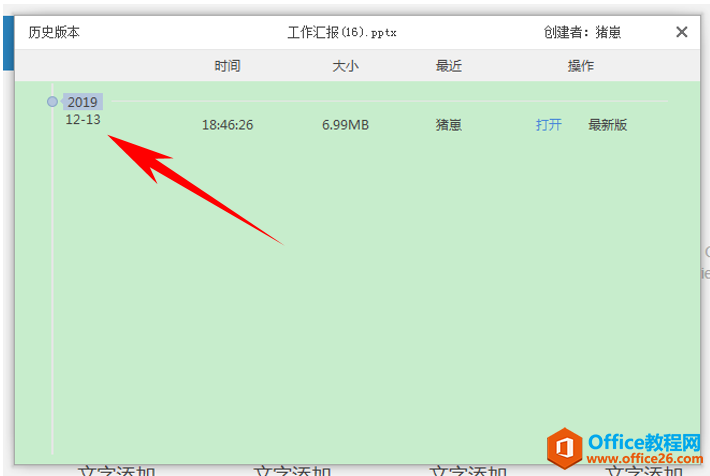Click the 最近 column header
The width and height of the screenshot is (710, 476).
pos(449,66)
